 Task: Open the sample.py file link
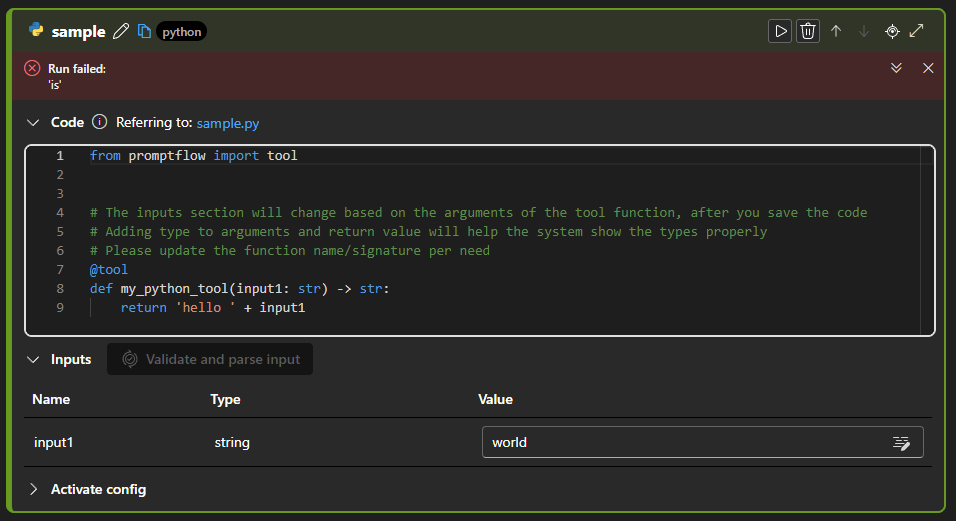click(x=227, y=123)
